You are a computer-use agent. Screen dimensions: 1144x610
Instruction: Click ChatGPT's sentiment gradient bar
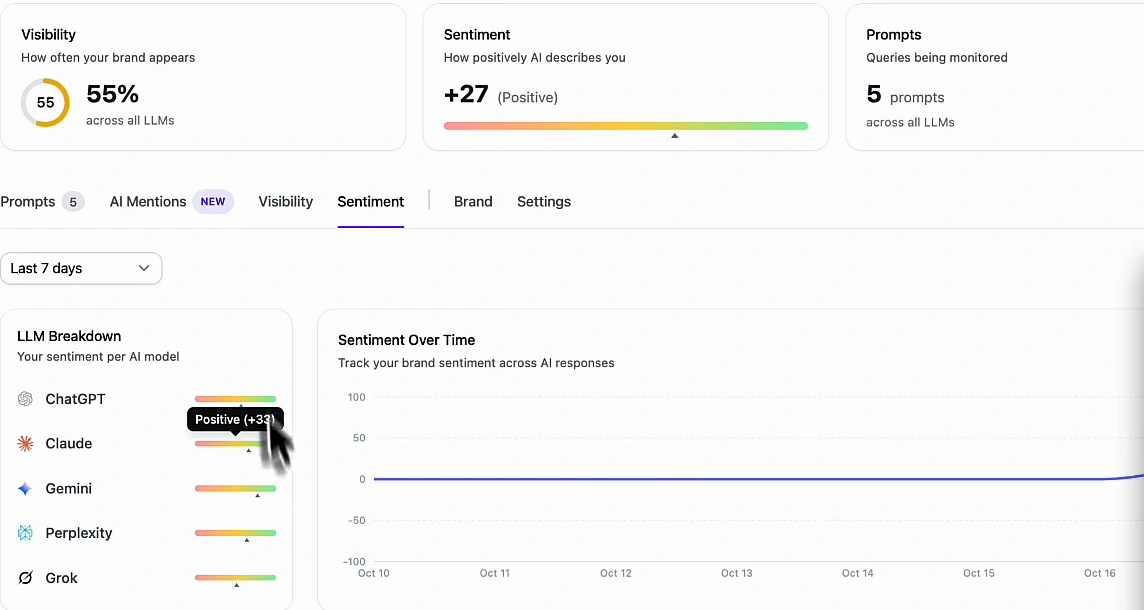(235, 399)
